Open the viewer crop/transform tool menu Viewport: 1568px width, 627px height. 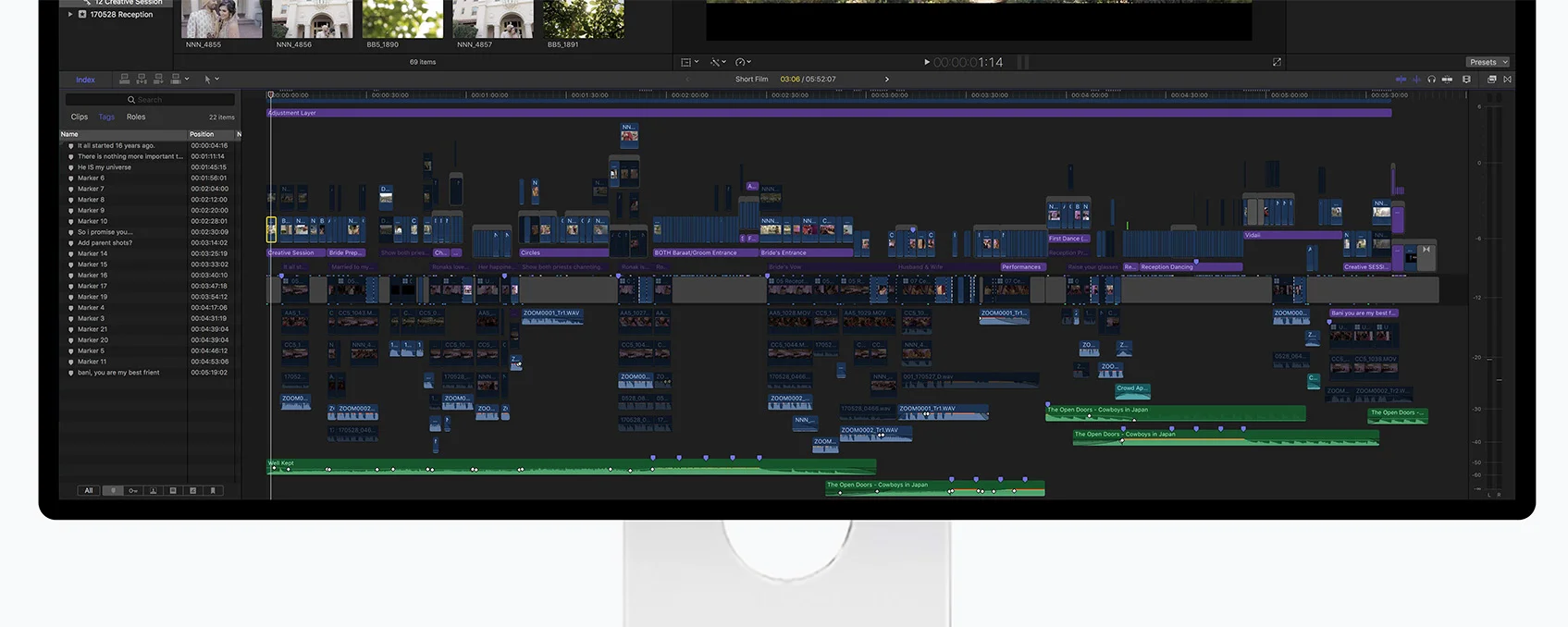pyautogui.click(x=689, y=62)
